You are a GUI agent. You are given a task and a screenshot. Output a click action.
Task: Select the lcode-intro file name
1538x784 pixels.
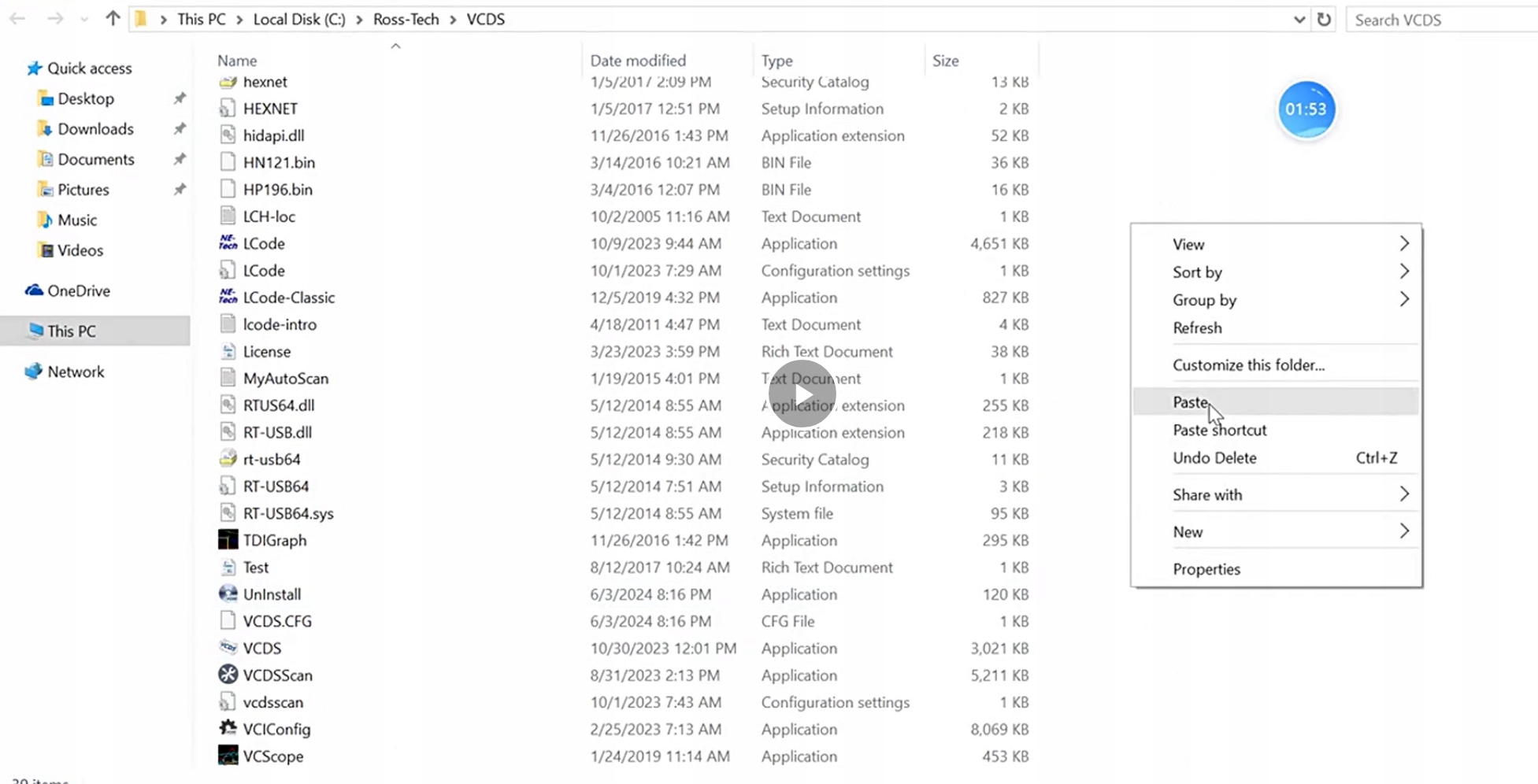point(280,324)
